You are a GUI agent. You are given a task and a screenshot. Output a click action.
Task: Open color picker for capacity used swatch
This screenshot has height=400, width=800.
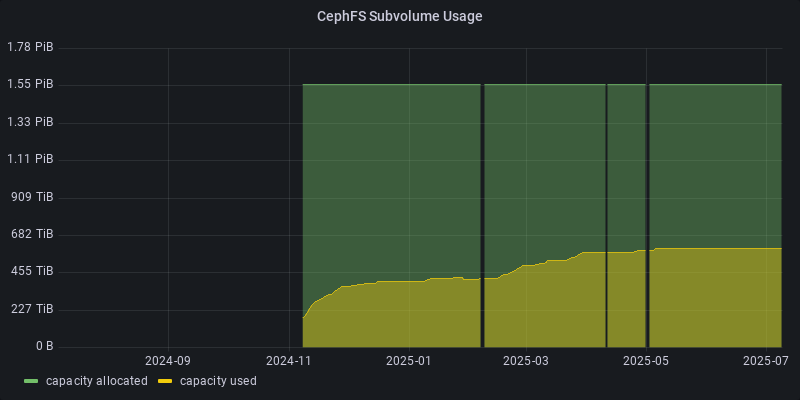165,381
